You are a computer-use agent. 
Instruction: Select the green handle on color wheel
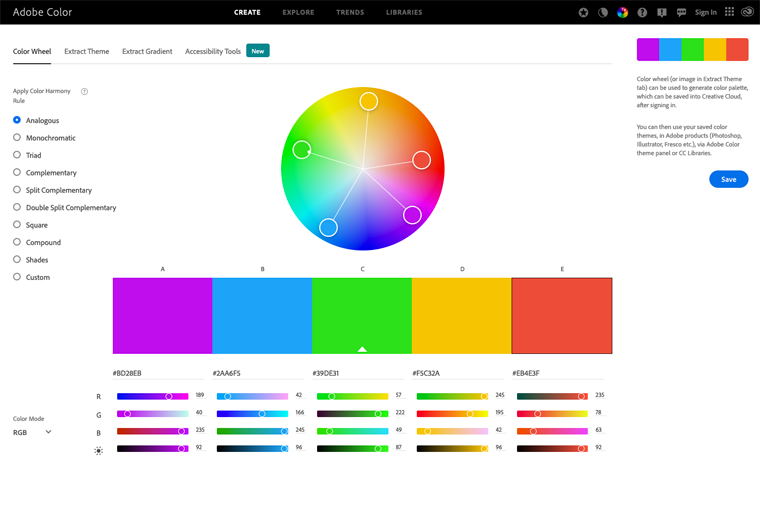302,150
